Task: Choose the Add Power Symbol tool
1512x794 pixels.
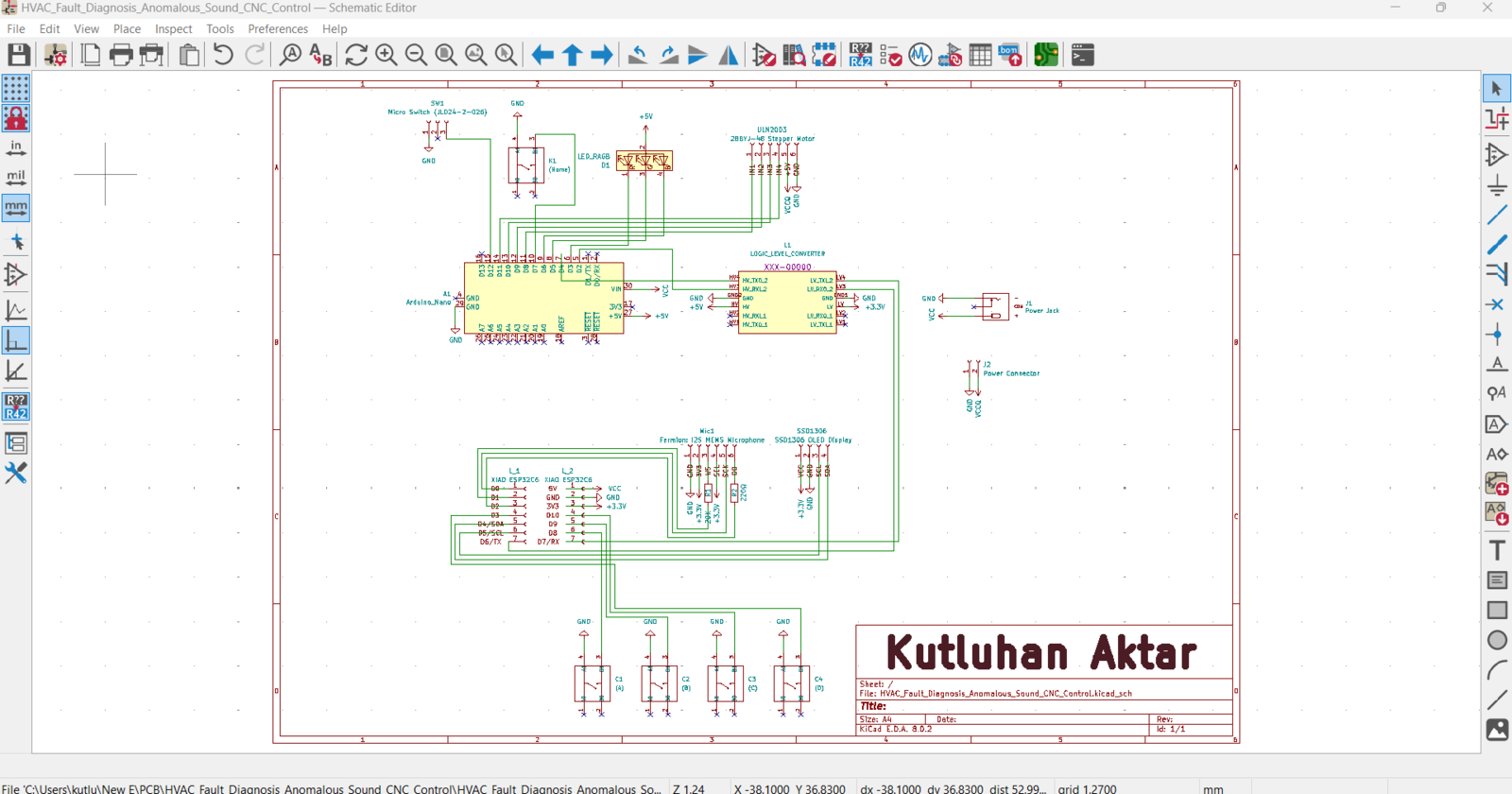Action: coord(1497,184)
